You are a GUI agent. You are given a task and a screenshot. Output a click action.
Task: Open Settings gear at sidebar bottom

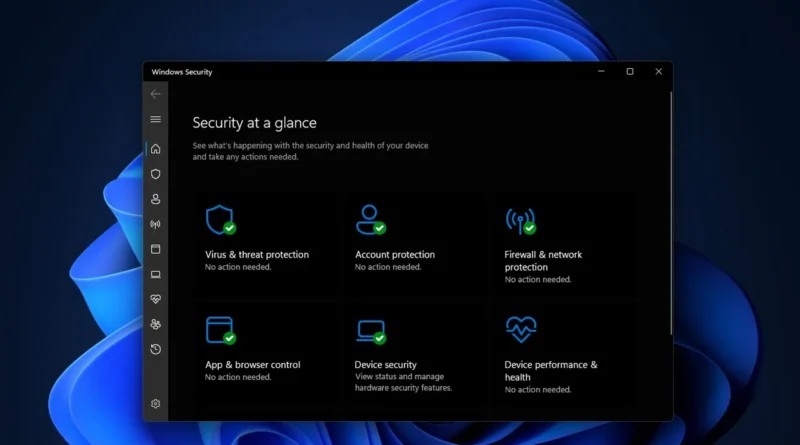pos(156,404)
